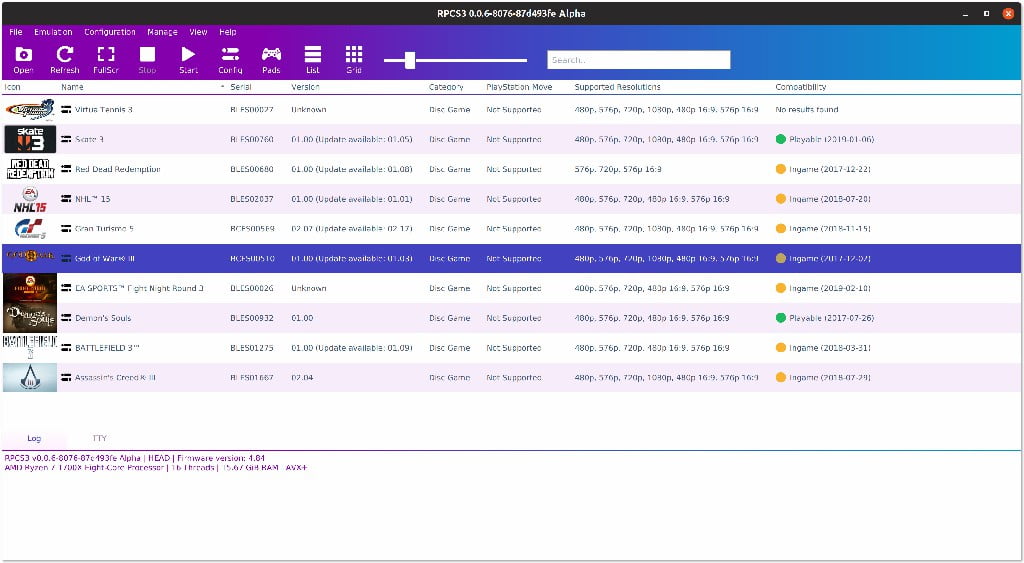Start the selected game
The width and height of the screenshot is (1024, 563).
click(x=188, y=58)
